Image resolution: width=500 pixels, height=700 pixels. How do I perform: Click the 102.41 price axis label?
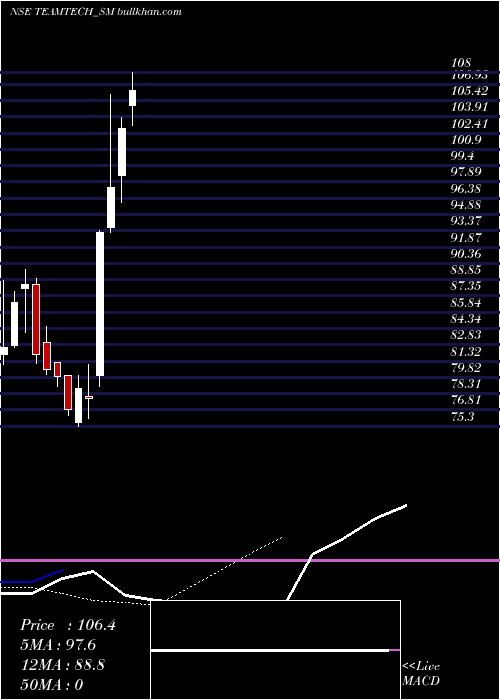click(470, 124)
